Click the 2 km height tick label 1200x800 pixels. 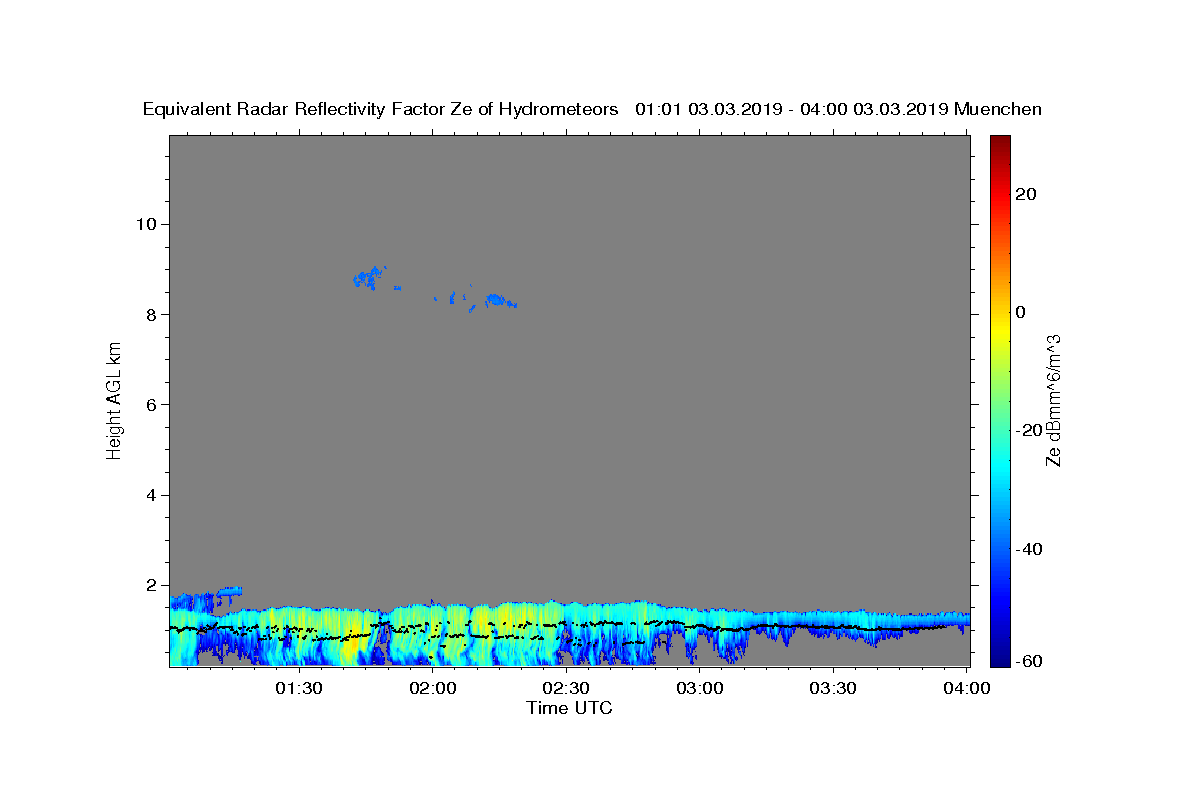(151, 585)
